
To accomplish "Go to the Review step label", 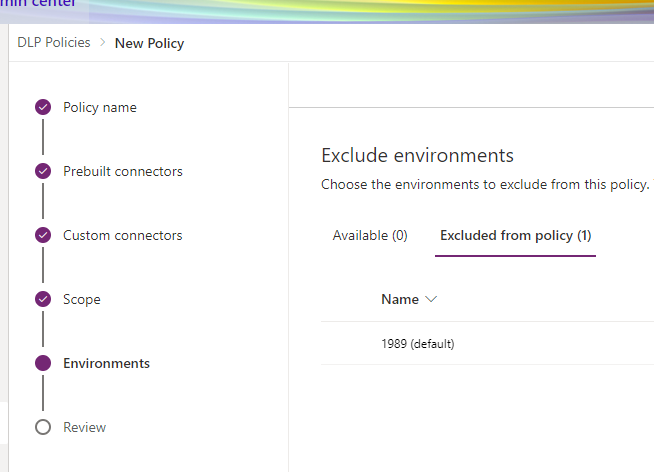I will pos(84,427).
